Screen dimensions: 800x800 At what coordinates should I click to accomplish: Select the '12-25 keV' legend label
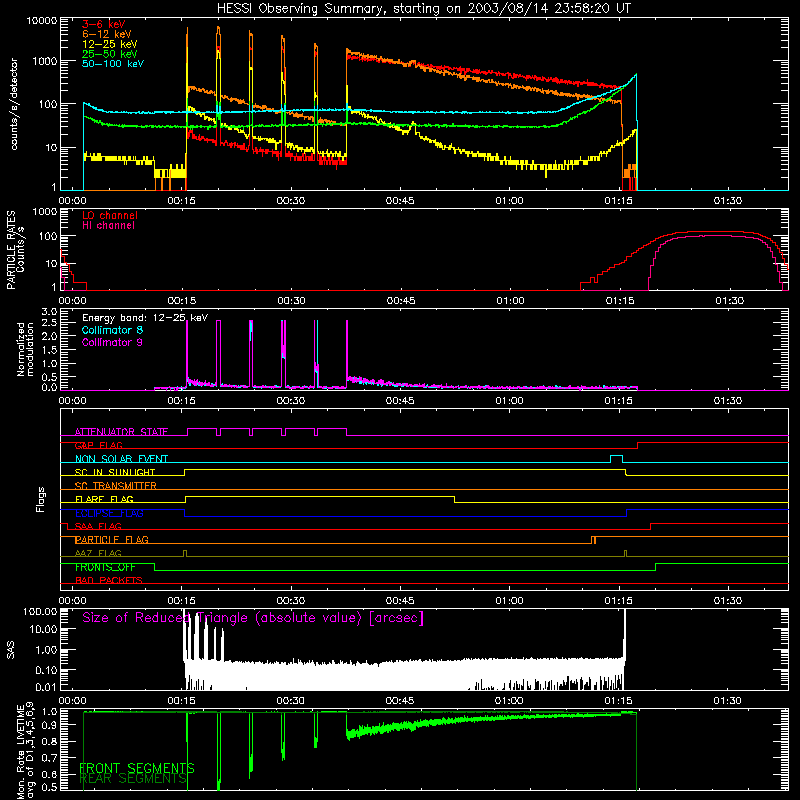point(110,44)
